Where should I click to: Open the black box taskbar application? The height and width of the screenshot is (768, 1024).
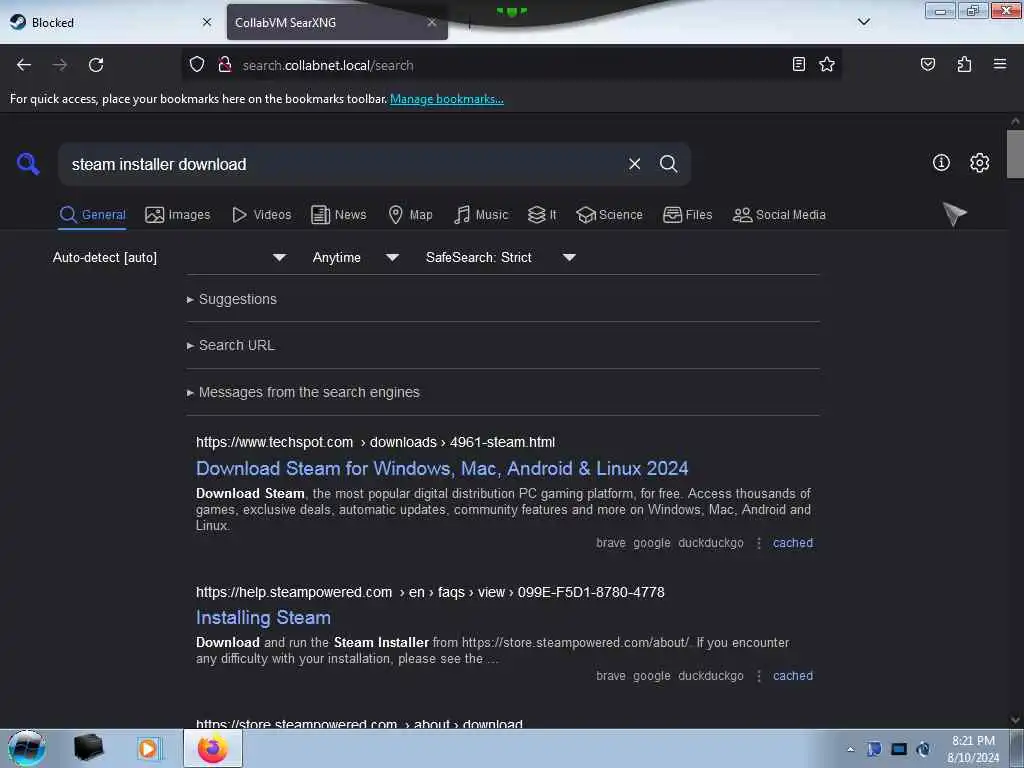88,748
